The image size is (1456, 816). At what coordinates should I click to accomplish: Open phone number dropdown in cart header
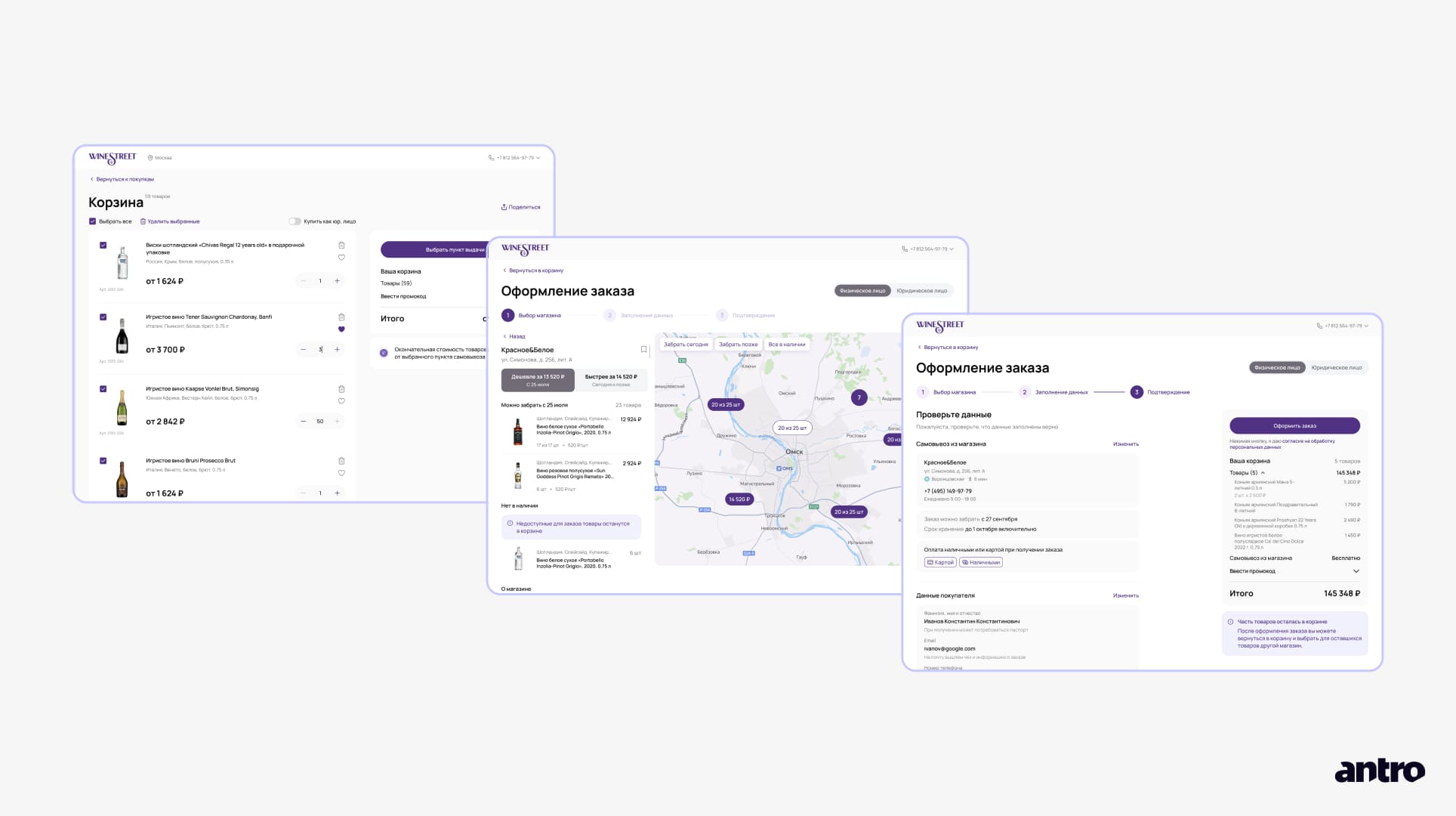click(x=538, y=158)
